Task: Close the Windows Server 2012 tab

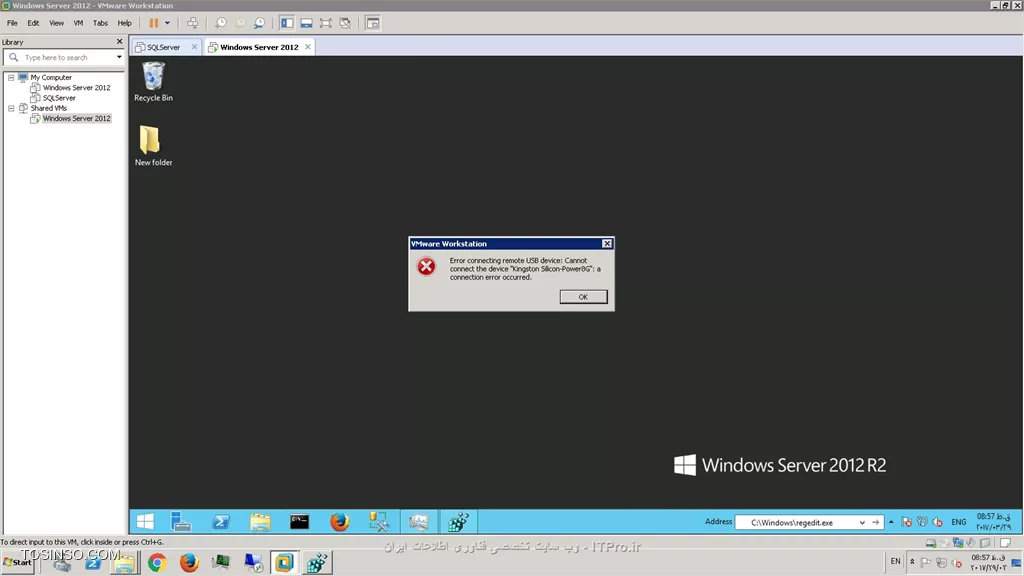Action: 308,47
